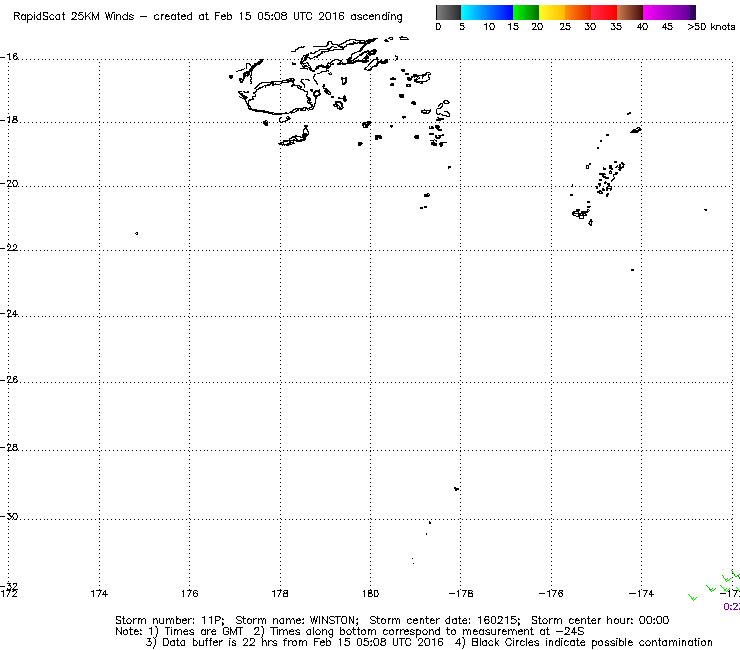Click the brown 35-40 knots legend swatch
740x650 pixels.
tap(630, 12)
